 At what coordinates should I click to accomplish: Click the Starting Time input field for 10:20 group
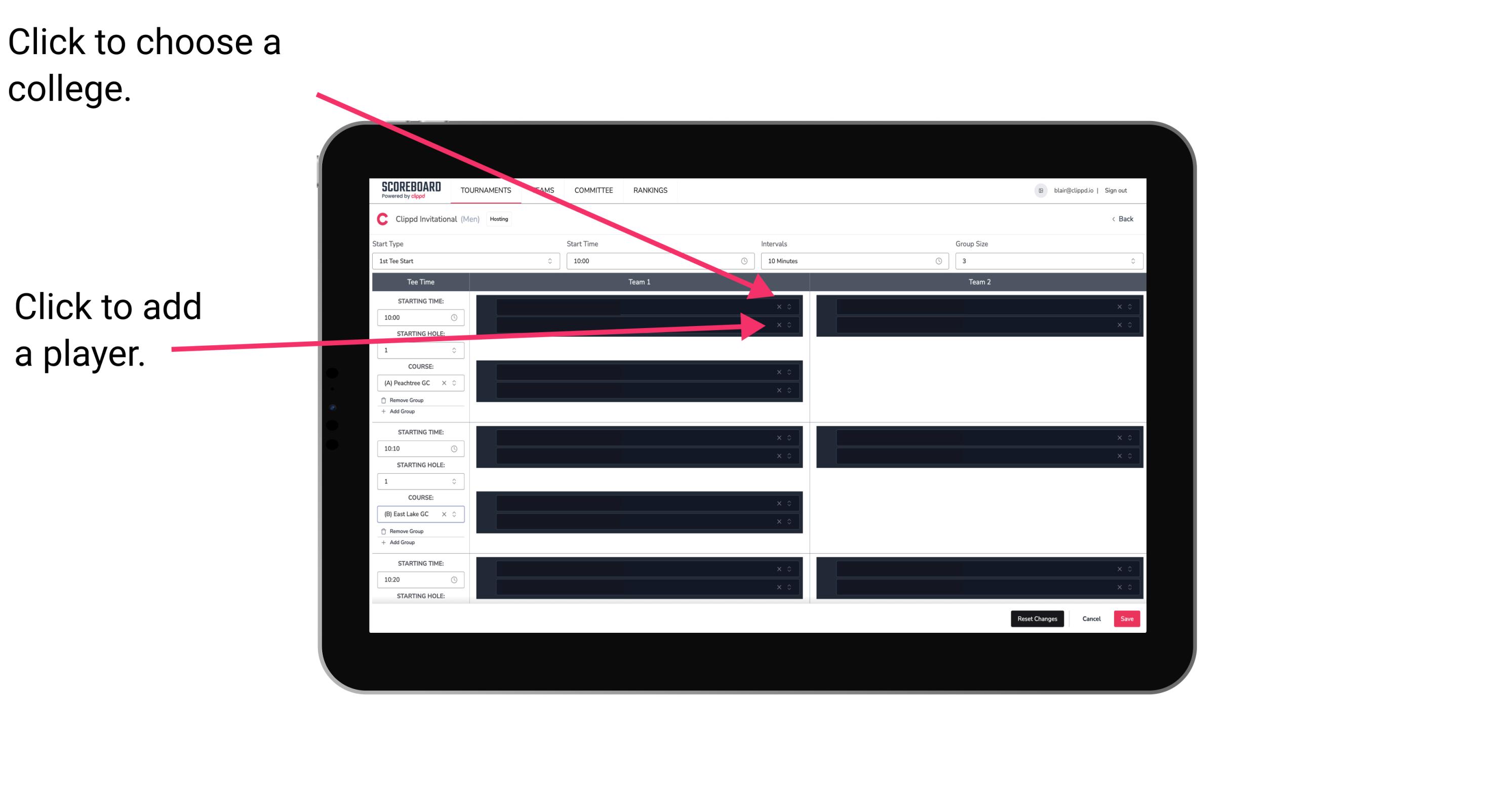click(418, 580)
